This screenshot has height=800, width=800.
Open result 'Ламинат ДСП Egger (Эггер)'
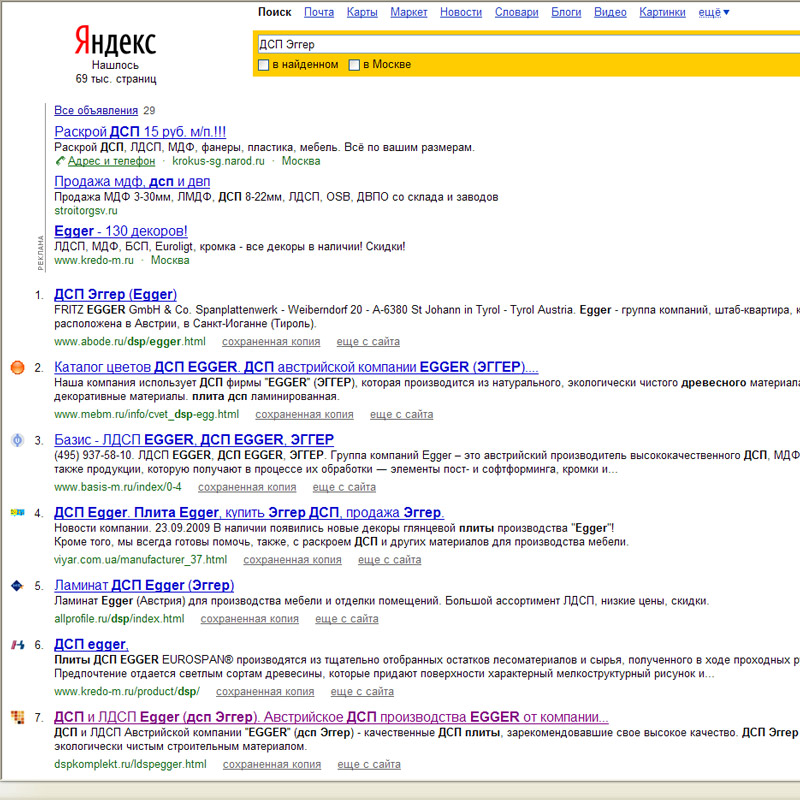coord(144,585)
